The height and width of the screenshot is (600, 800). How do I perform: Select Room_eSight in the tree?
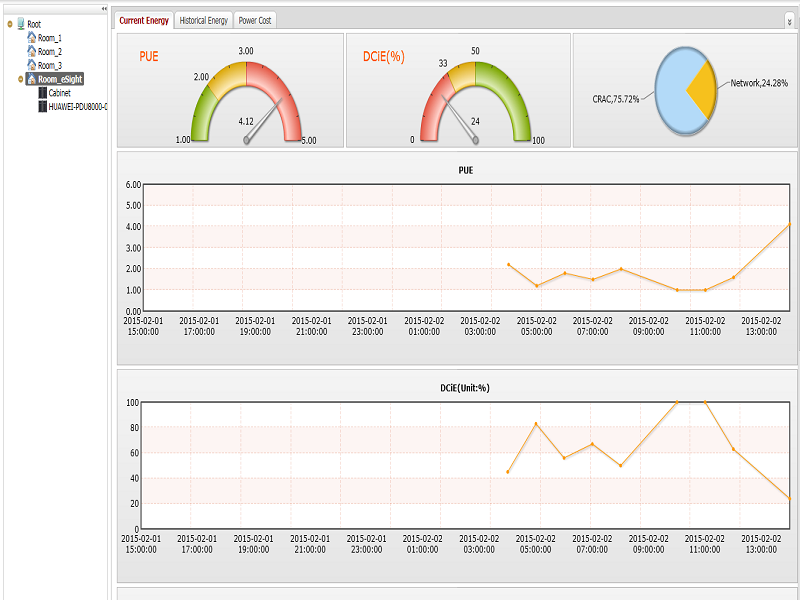[60, 79]
